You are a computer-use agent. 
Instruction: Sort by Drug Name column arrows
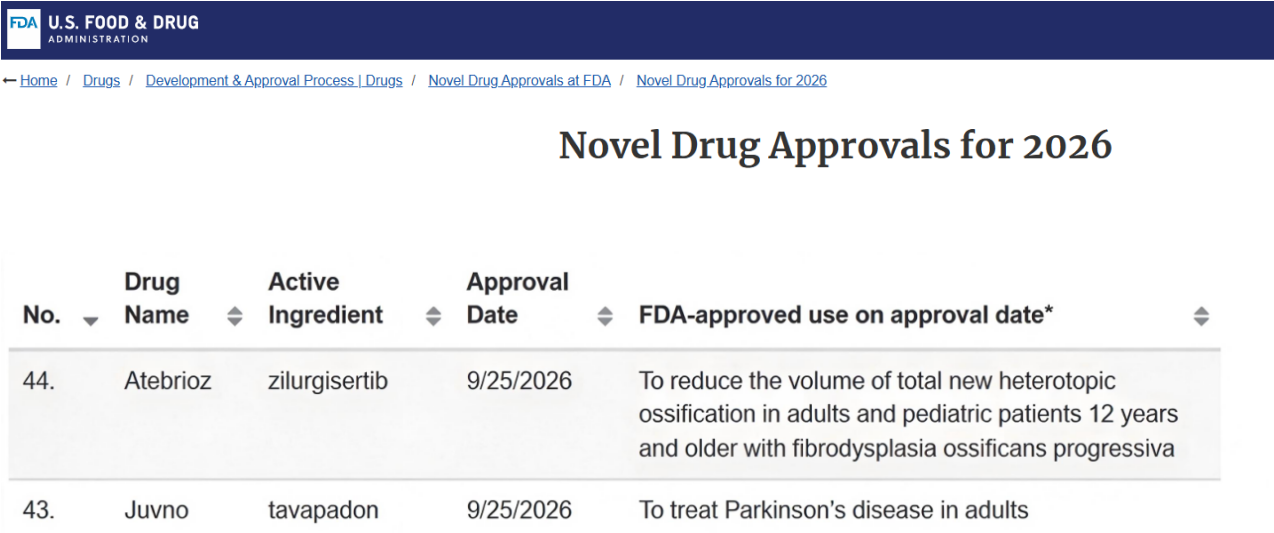(234, 316)
